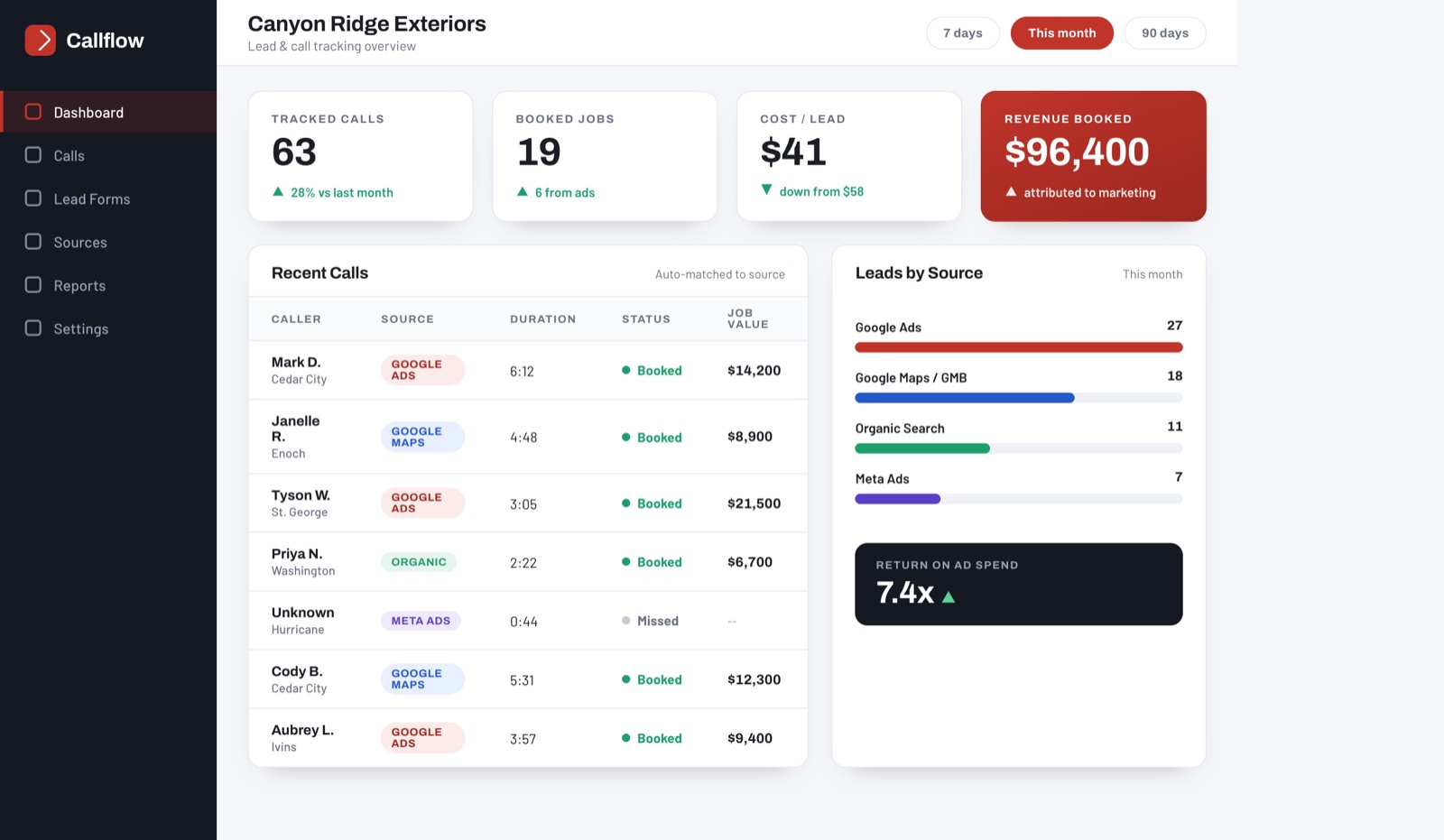
Task: Select the Unknown caller from Hurricane
Action: point(302,621)
